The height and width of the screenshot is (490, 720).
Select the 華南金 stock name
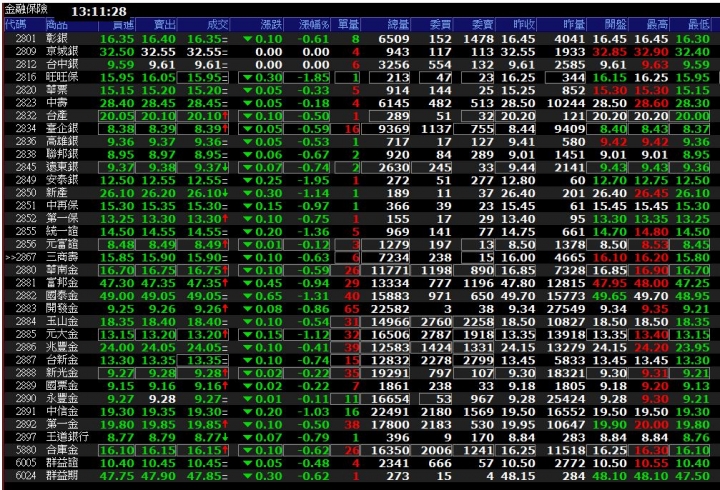[62, 270]
